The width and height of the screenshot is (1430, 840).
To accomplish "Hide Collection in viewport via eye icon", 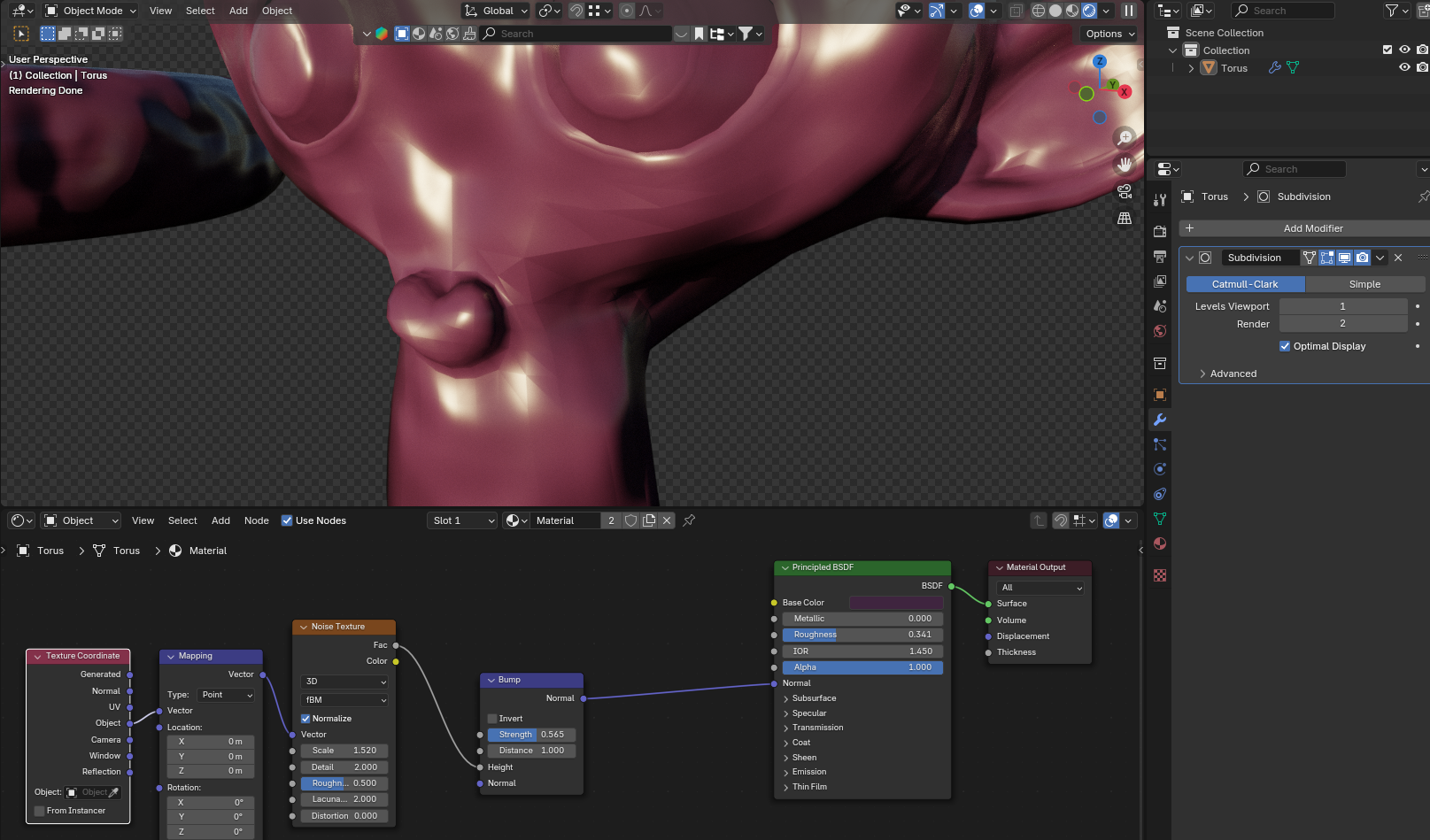I will [1404, 50].
